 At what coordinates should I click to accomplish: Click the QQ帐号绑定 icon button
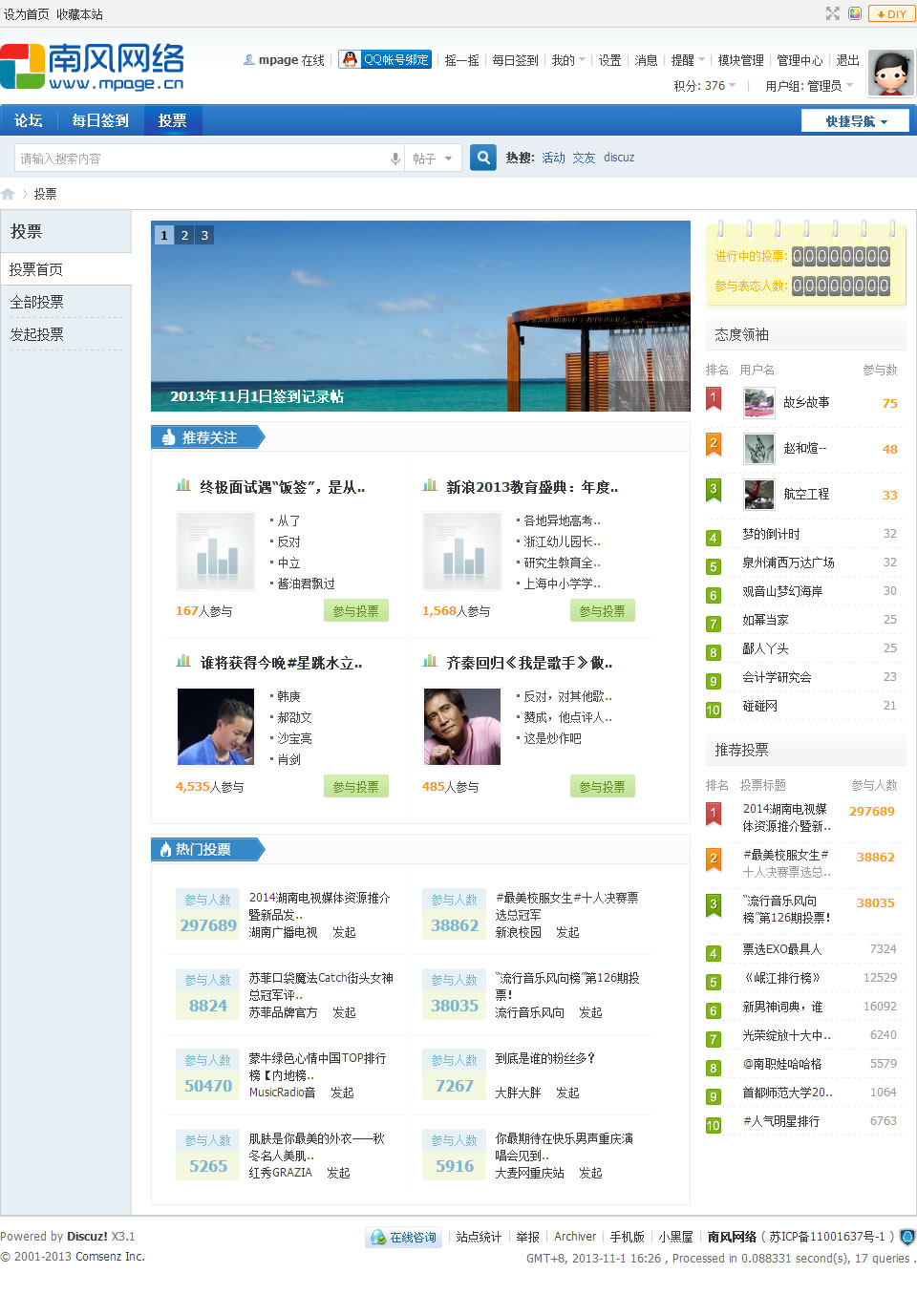click(x=386, y=59)
